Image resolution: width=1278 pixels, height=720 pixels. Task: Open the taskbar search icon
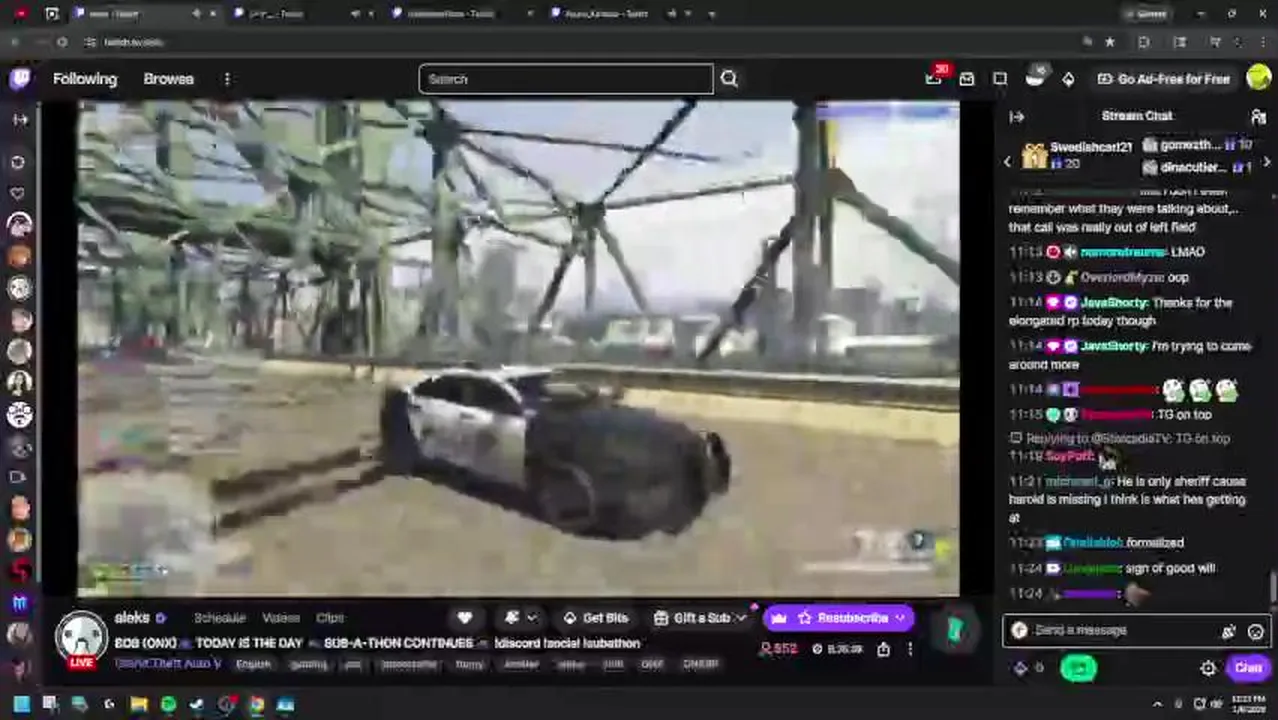[x=50, y=704]
